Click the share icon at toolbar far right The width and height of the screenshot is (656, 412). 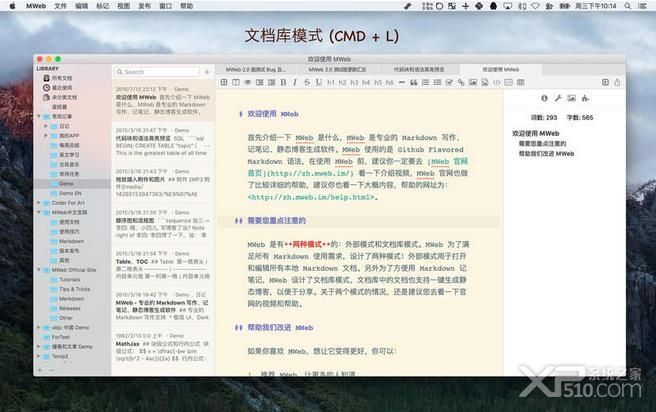tap(617, 82)
